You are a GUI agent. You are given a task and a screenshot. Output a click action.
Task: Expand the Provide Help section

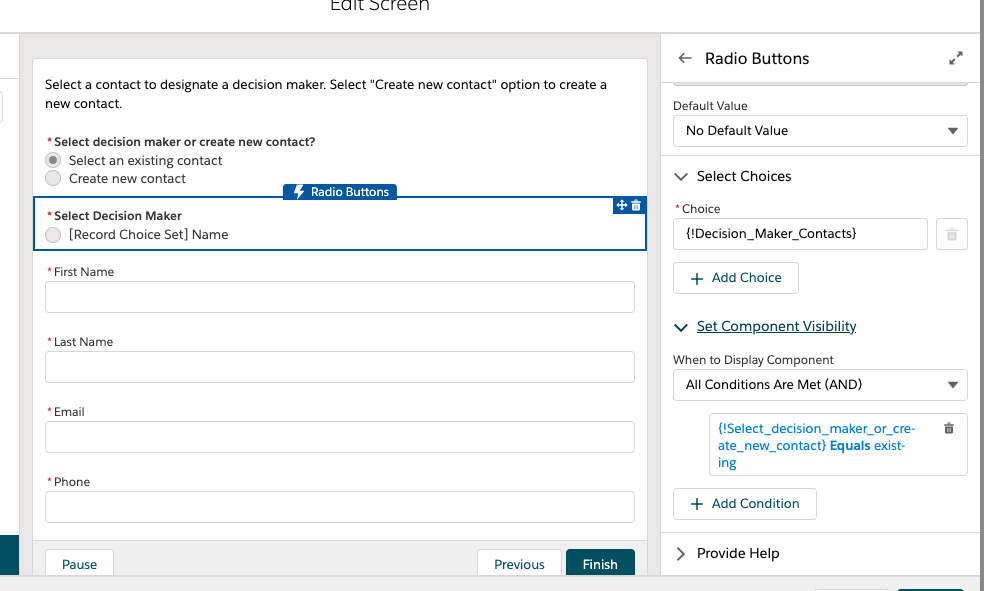click(681, 553)
